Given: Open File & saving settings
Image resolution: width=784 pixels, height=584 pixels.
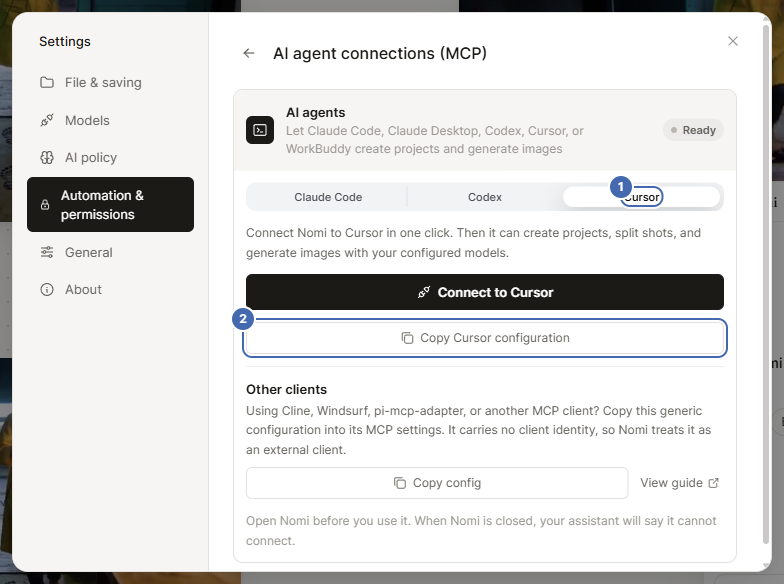Looking at the screenshot, I should (110, 82).
